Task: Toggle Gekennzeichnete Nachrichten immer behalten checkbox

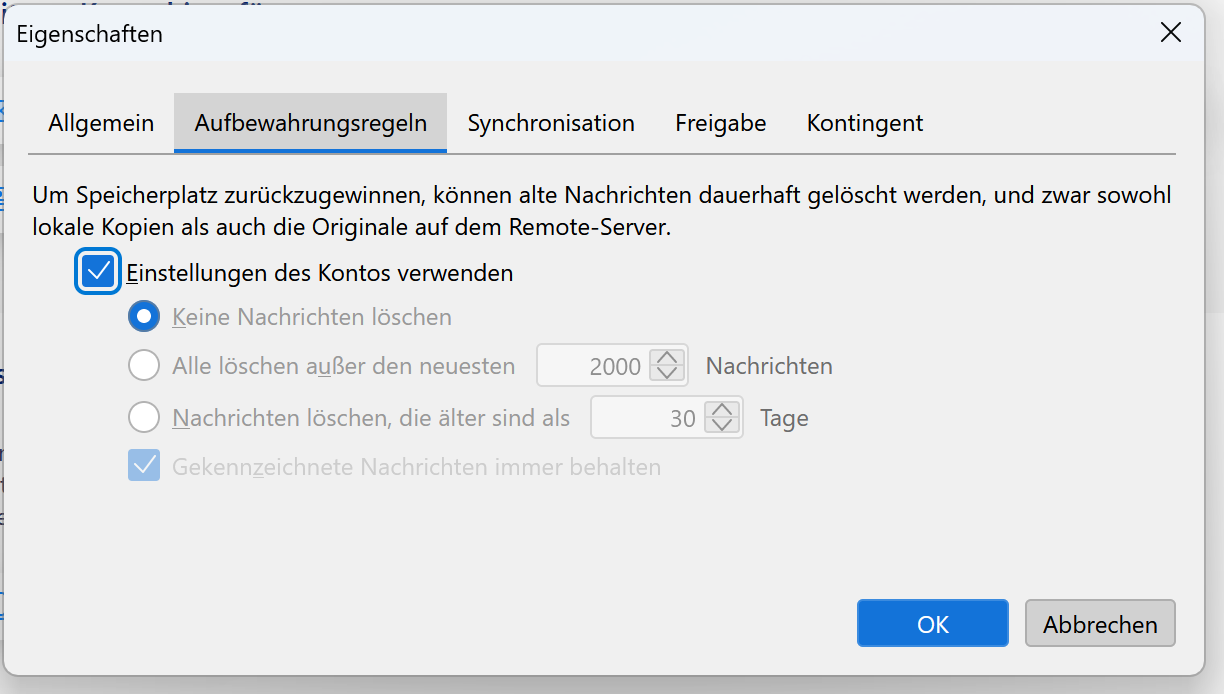Action: (x=144, y=467)
